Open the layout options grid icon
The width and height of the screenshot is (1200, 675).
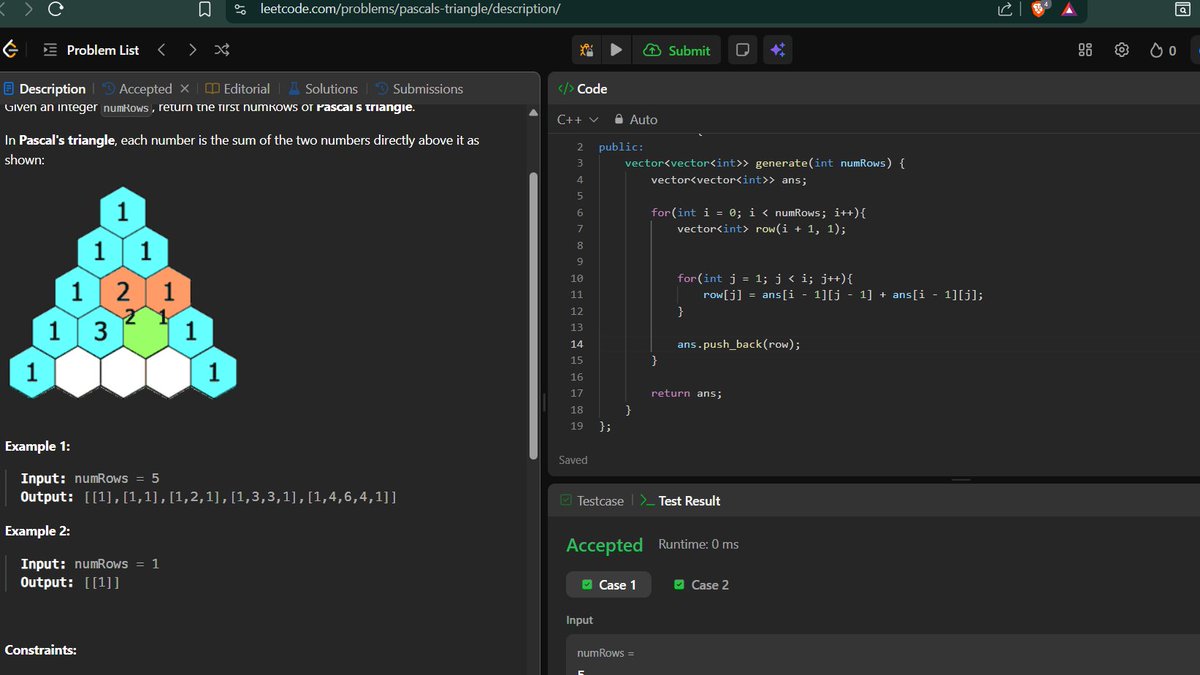click(1084, 48)
